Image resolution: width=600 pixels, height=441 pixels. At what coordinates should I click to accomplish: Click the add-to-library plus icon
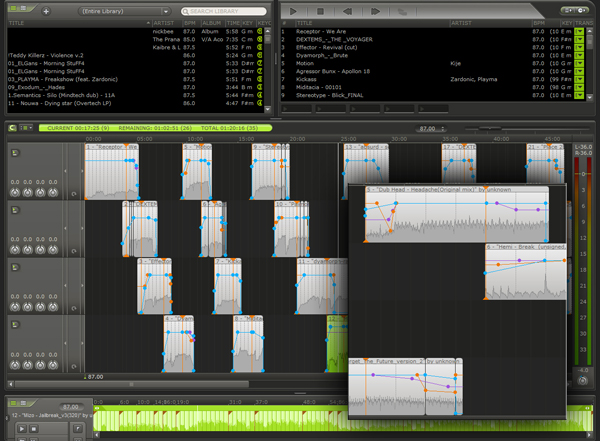coord(45,10)
